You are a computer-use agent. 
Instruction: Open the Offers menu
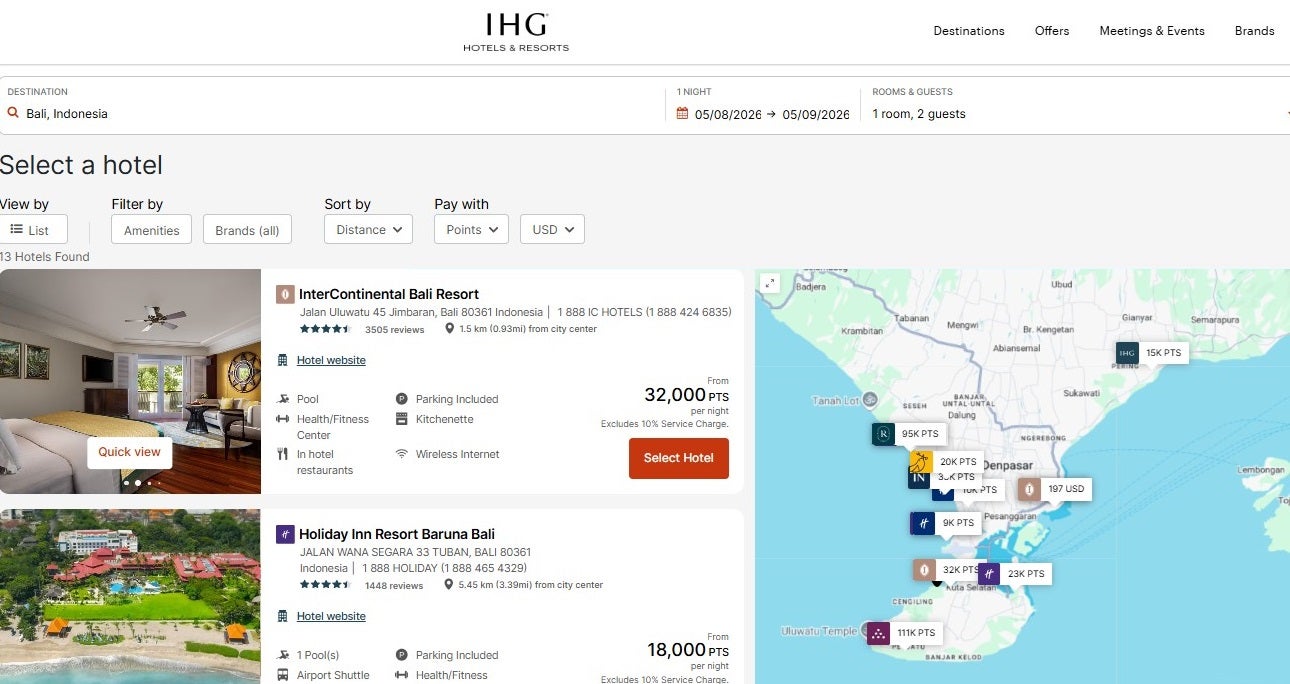1052,31
